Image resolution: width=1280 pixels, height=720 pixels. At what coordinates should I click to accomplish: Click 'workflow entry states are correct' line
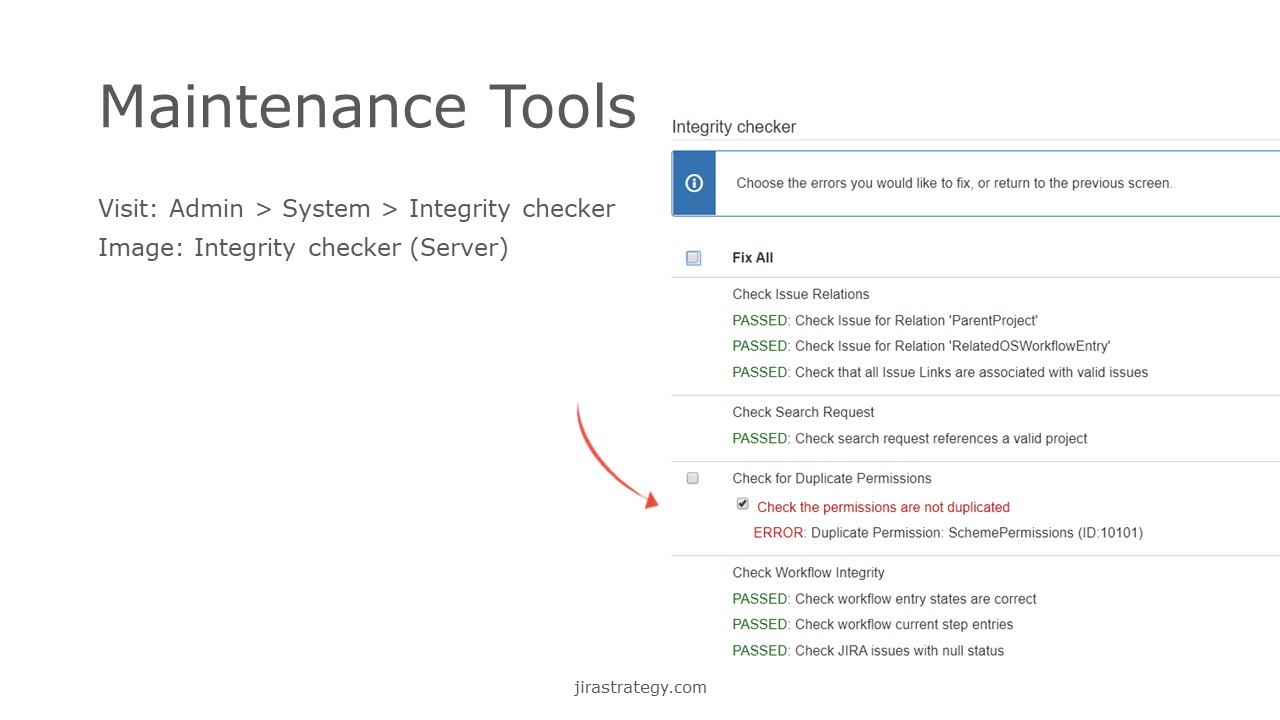point(884,599)
